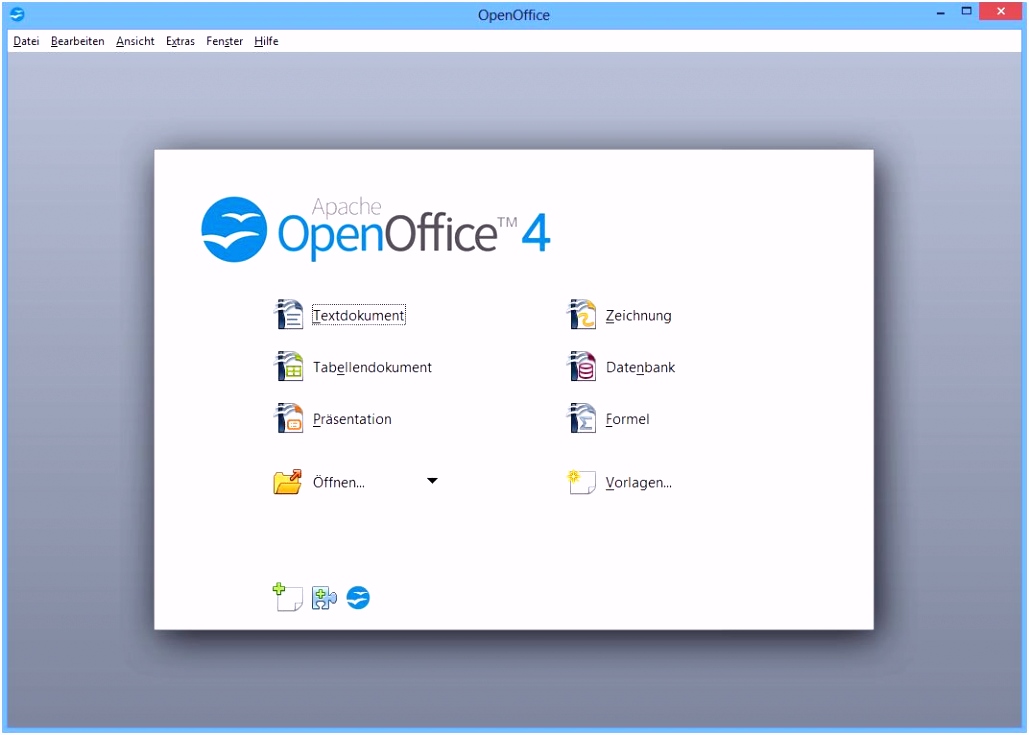Create a new Tabellendokument
The image size is (1029, 735).
click(x=372, y=367)
